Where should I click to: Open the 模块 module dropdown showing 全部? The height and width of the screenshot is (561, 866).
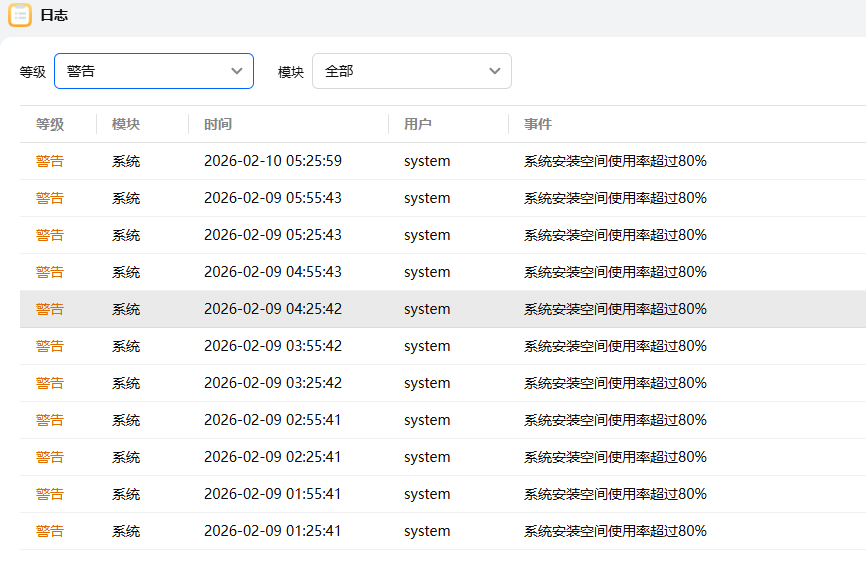411,71
